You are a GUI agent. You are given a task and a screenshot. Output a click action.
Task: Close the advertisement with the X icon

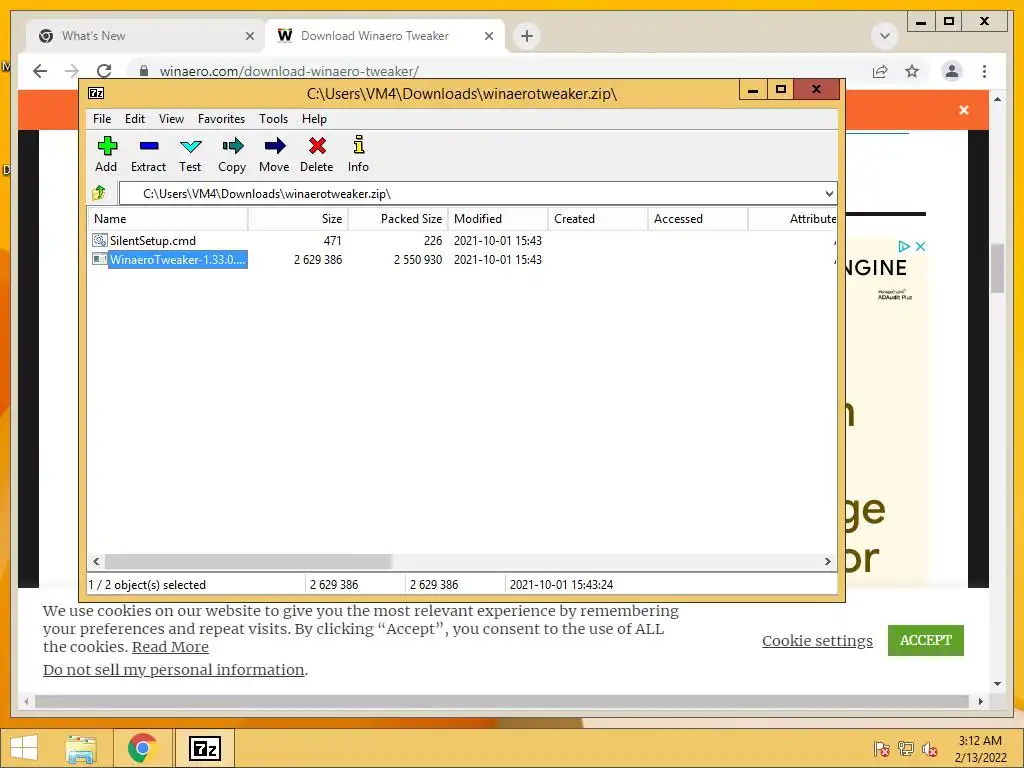[920, 246]
